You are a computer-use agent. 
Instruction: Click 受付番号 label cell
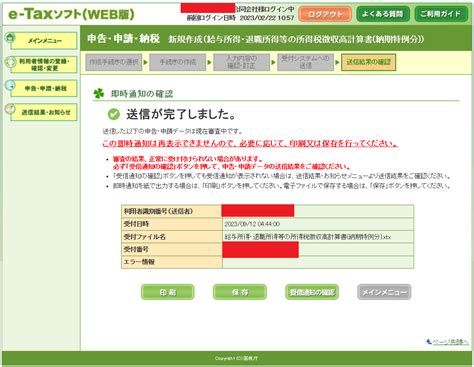[172, 249]
